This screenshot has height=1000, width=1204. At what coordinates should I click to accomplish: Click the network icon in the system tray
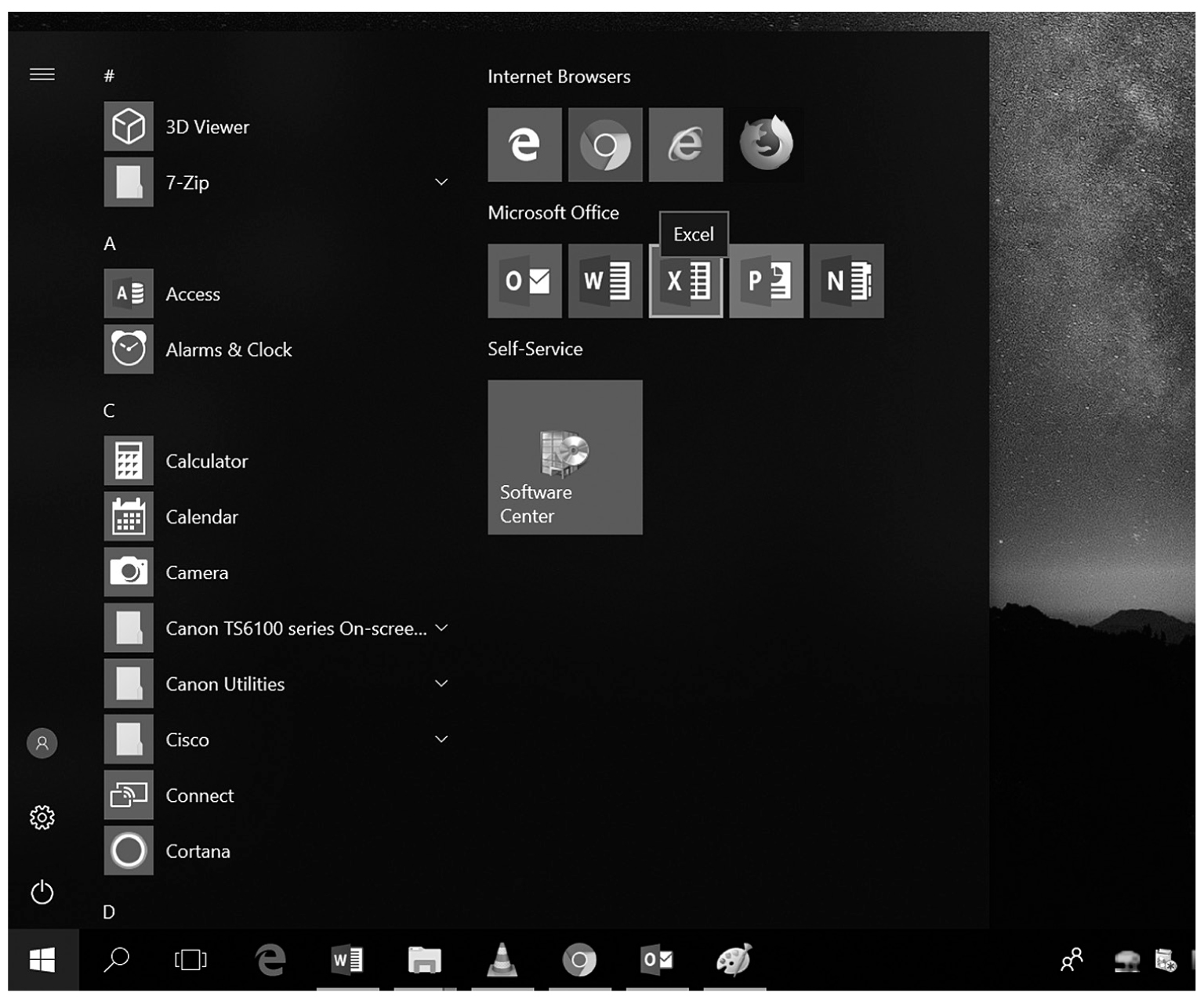click(x=1127, y=961)
